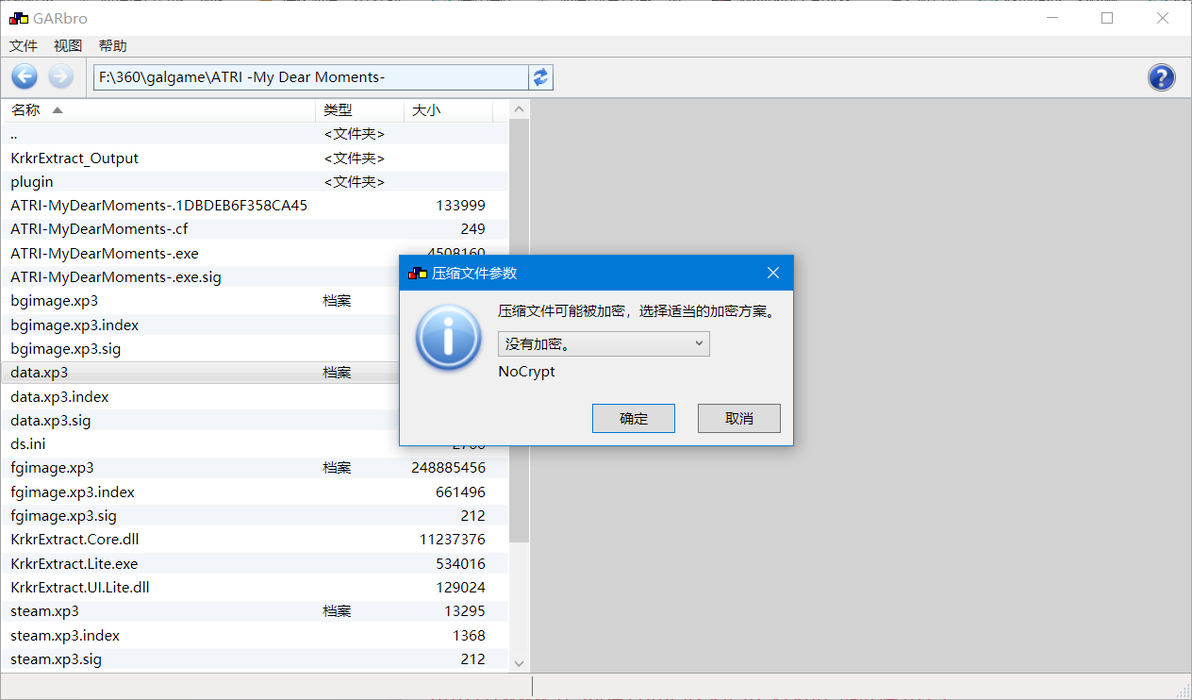Click the grey forward arrow

[61, 76]
